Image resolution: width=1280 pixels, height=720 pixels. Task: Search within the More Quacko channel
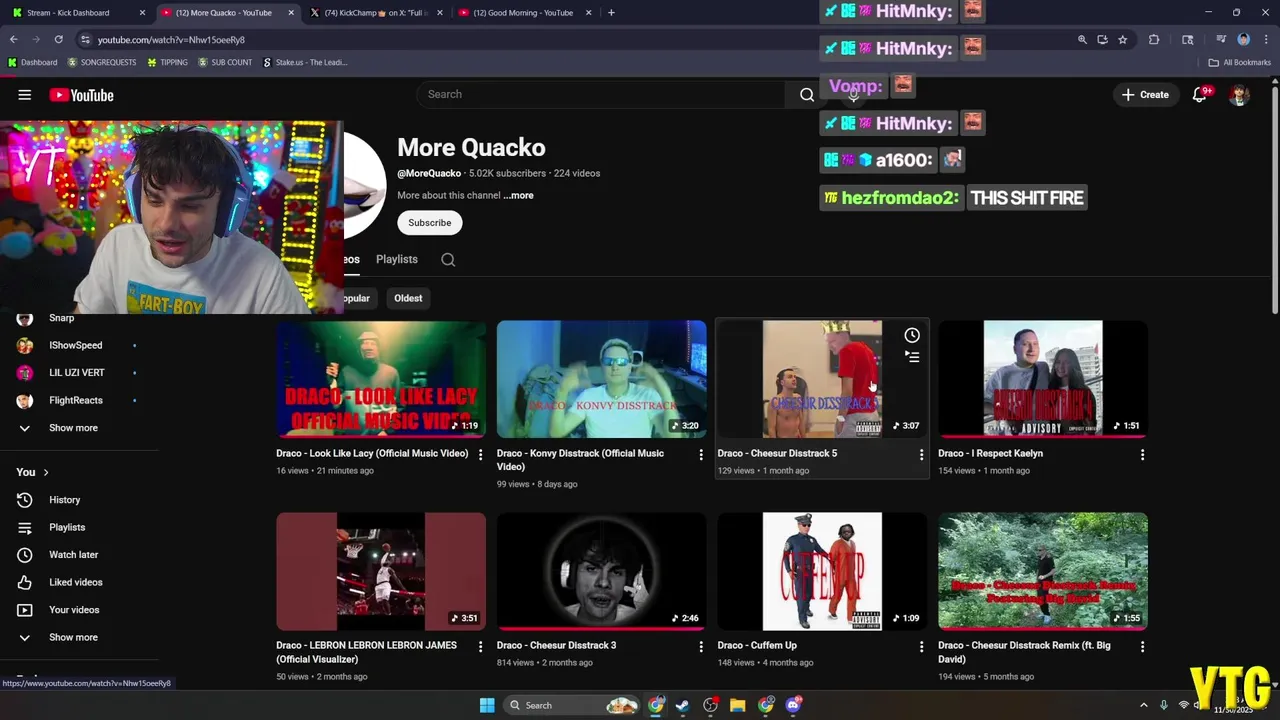click(448, 259)
